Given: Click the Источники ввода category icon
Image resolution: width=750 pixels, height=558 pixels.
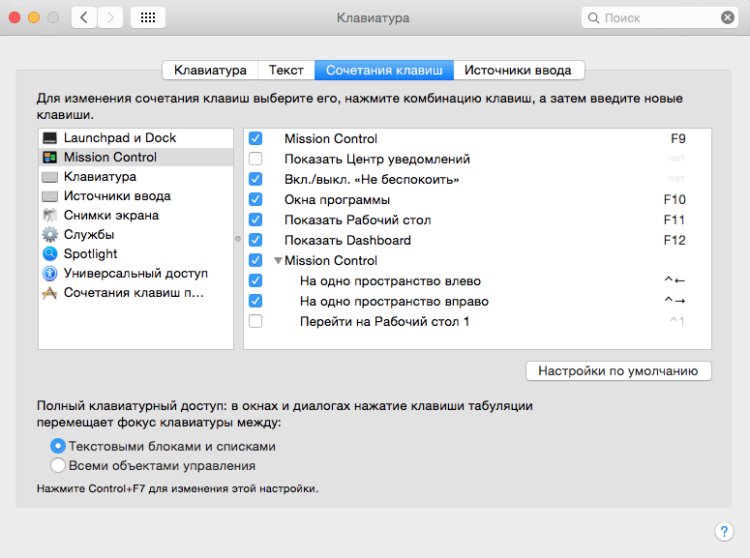Looking at the screenshot, I should click(x=50, y=196).
